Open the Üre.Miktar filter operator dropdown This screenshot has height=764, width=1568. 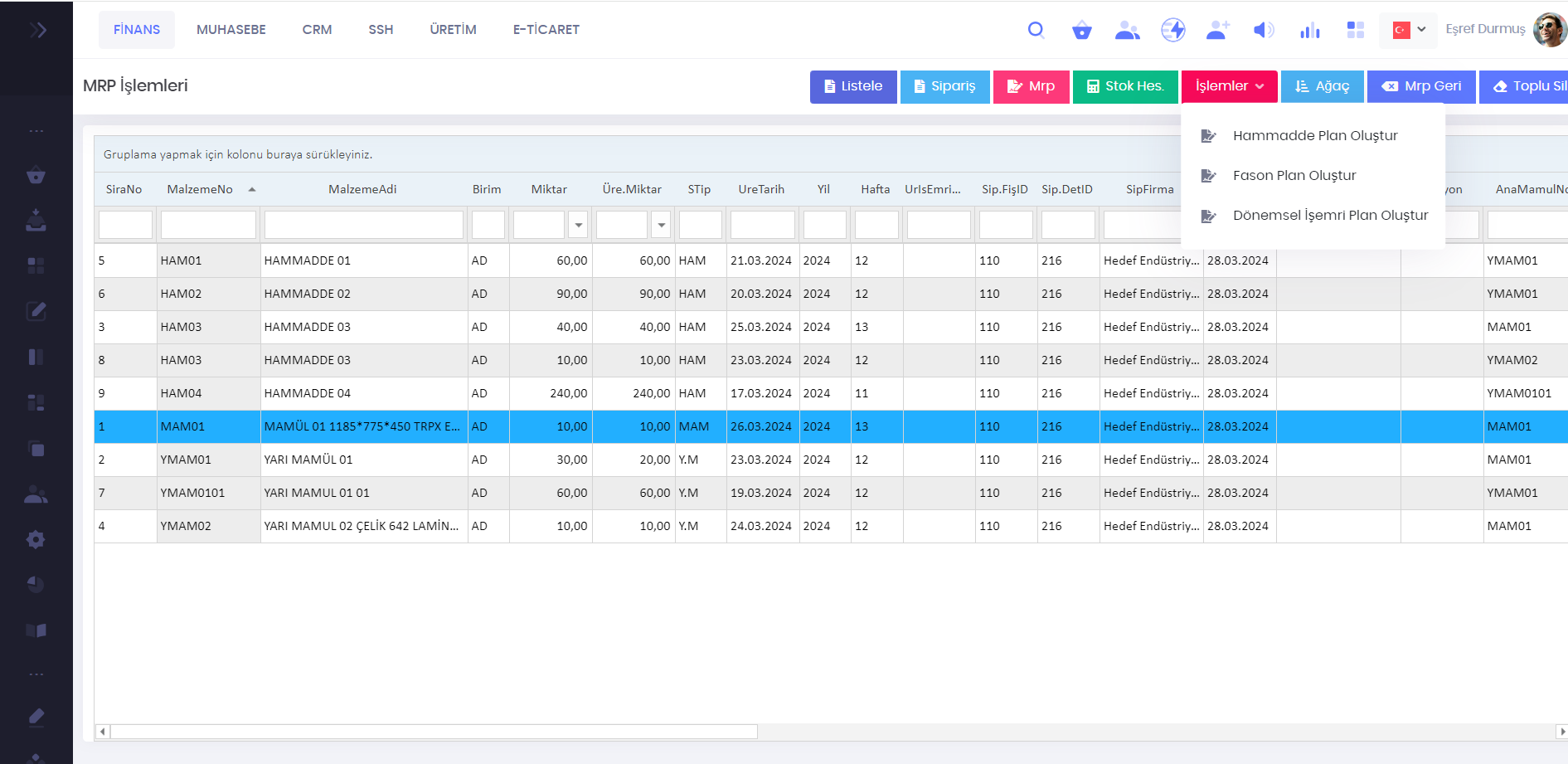tap(661, 225)
